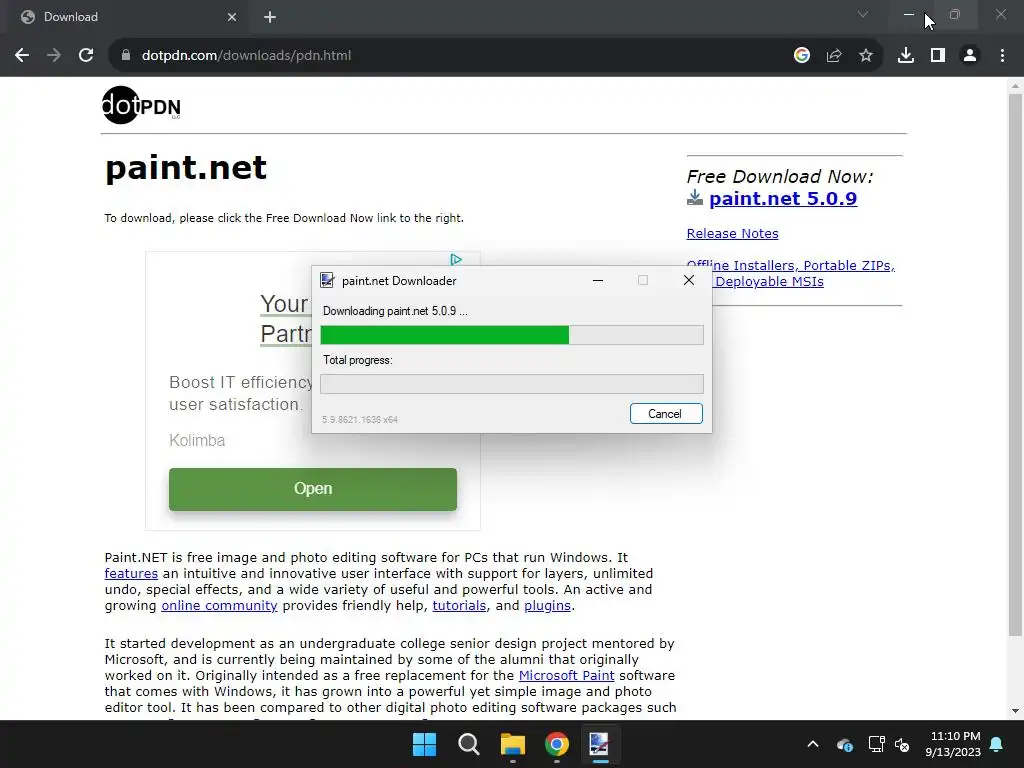1024x768 pixels.
Task: Open the online community link
Action: pyautogui.click(x=219, y=605)
